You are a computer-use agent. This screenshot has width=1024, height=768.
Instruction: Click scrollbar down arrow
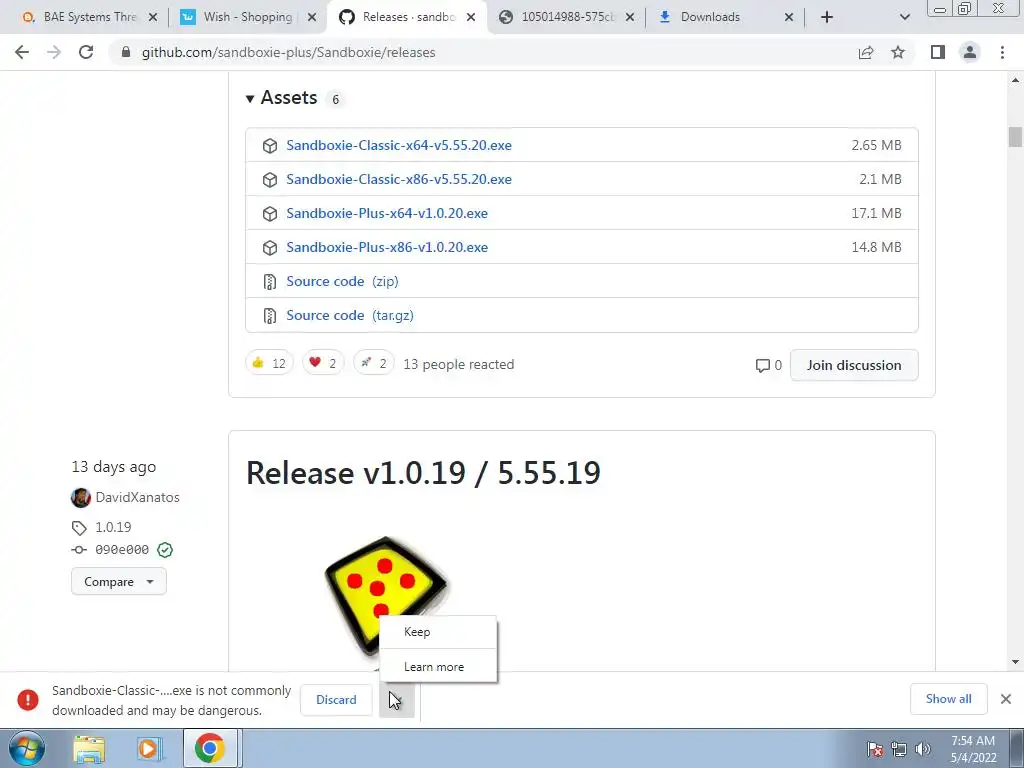click(x=1015, y=662)
